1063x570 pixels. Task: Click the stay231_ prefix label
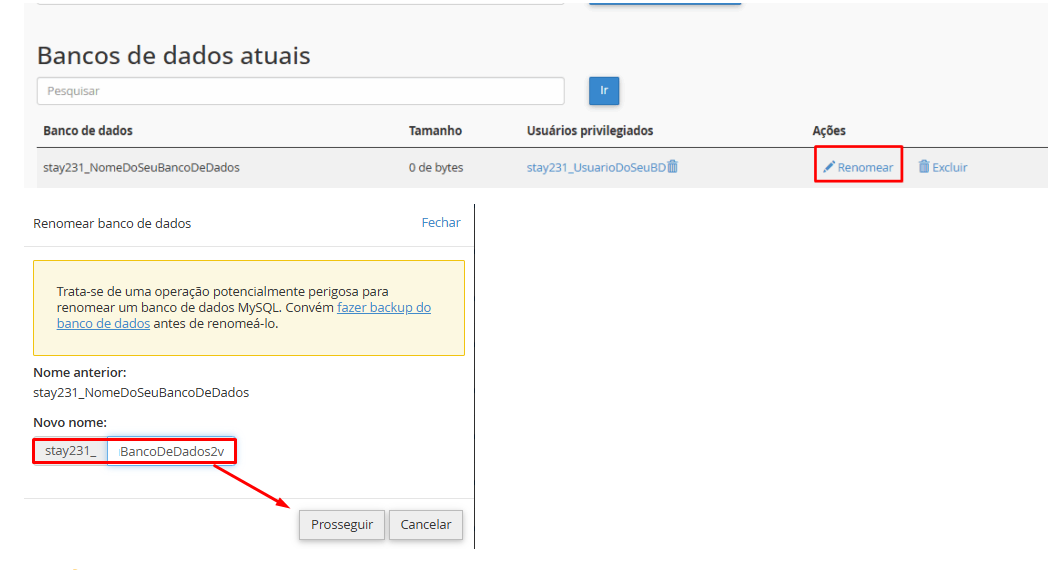(x=71, y=451)
